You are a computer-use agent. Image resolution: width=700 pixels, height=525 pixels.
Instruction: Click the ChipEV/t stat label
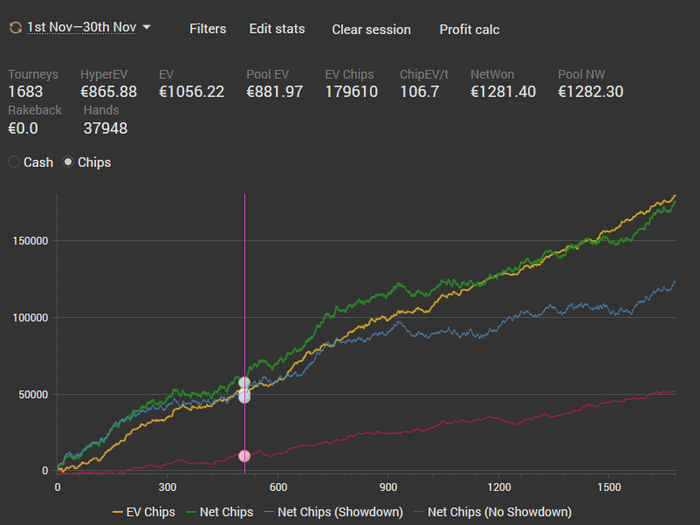[424, 74]
